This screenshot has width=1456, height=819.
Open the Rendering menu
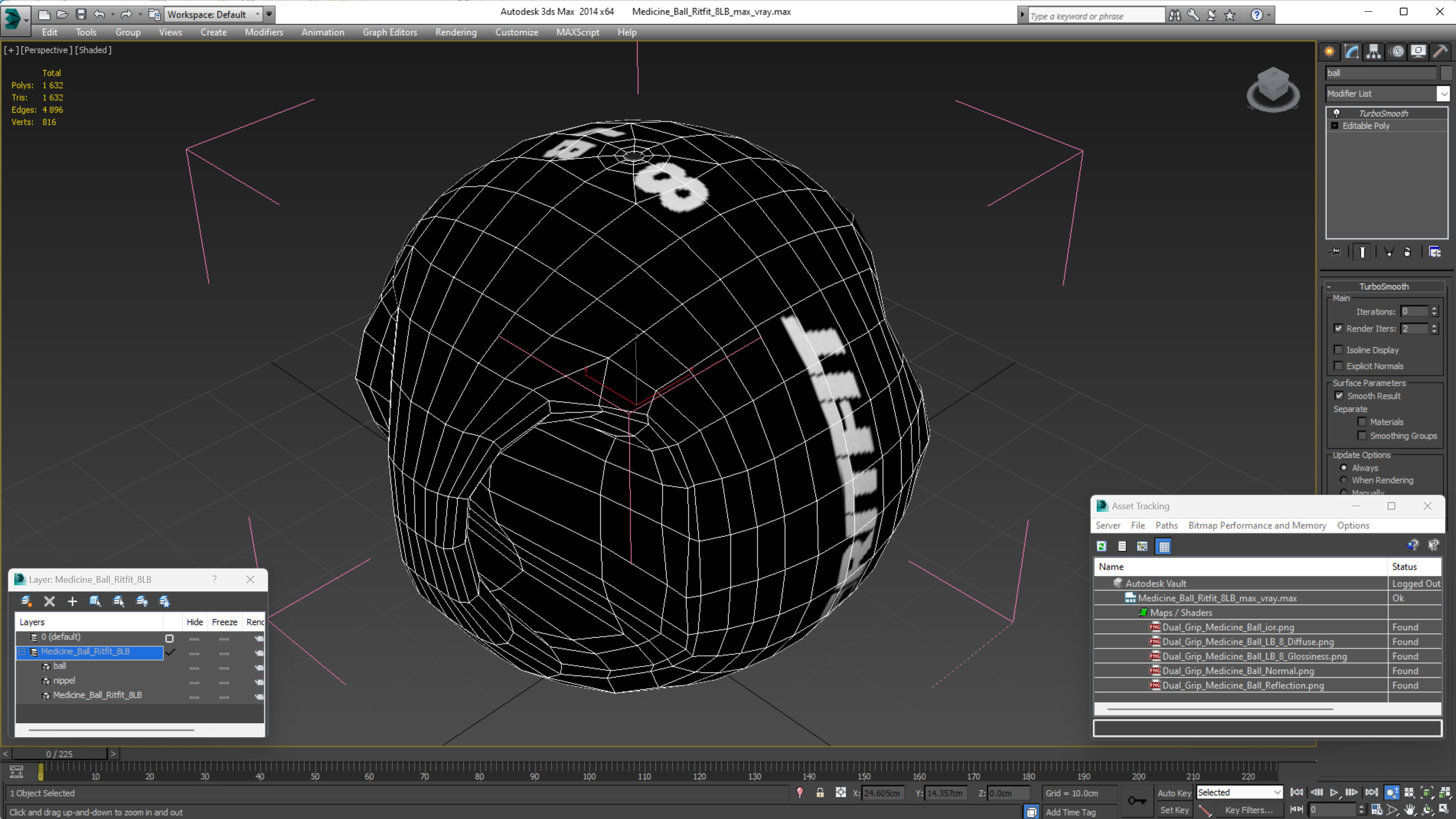[456, 32]
